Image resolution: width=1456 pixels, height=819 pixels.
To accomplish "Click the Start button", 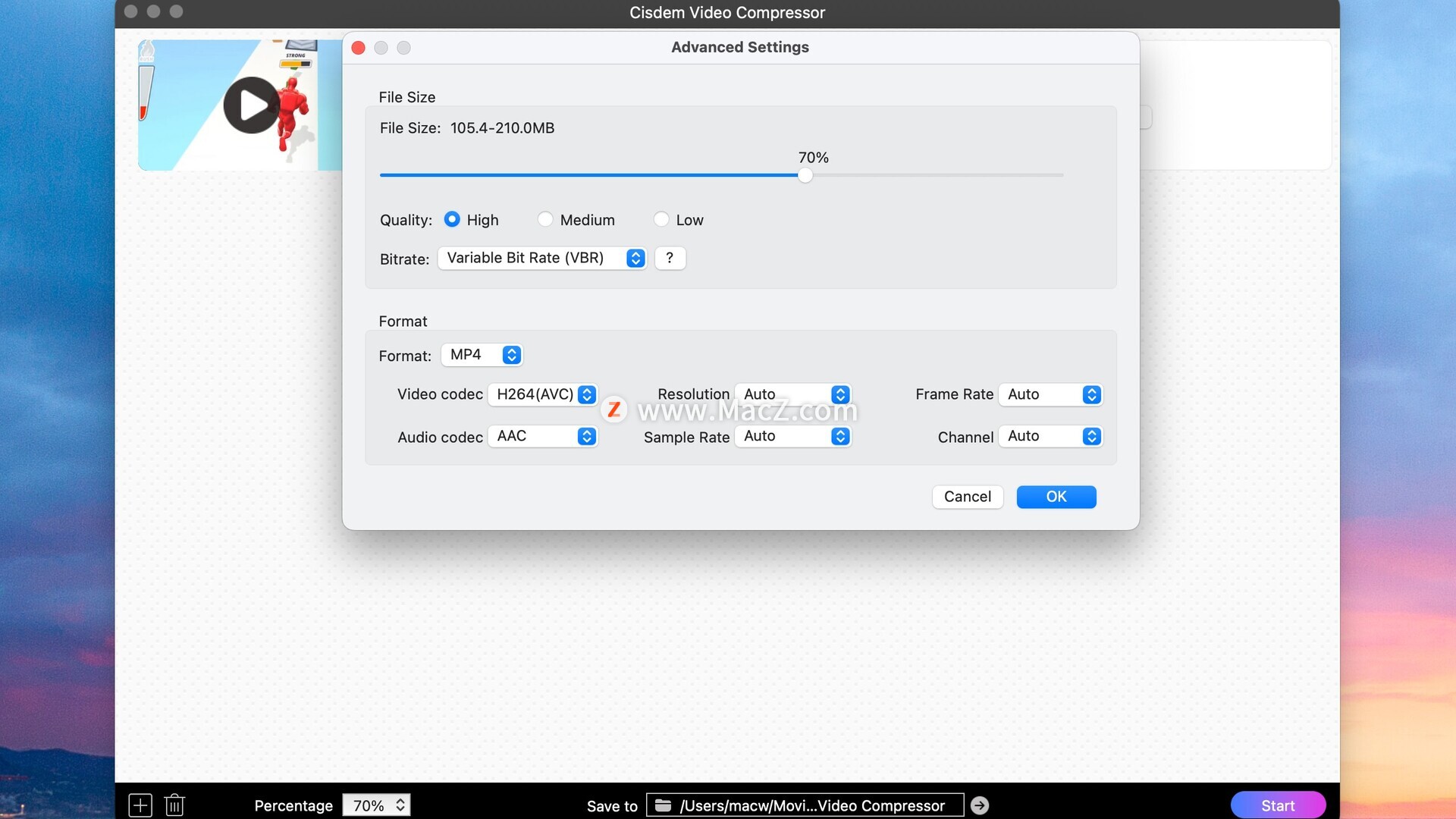I will (1278, 805).
